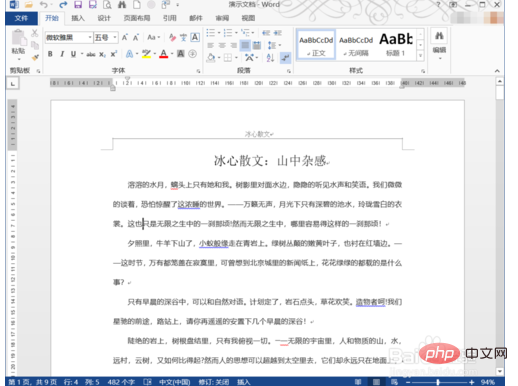
Task: Open the phonetic guide (文) tool
Action: (x=183, y=37)
